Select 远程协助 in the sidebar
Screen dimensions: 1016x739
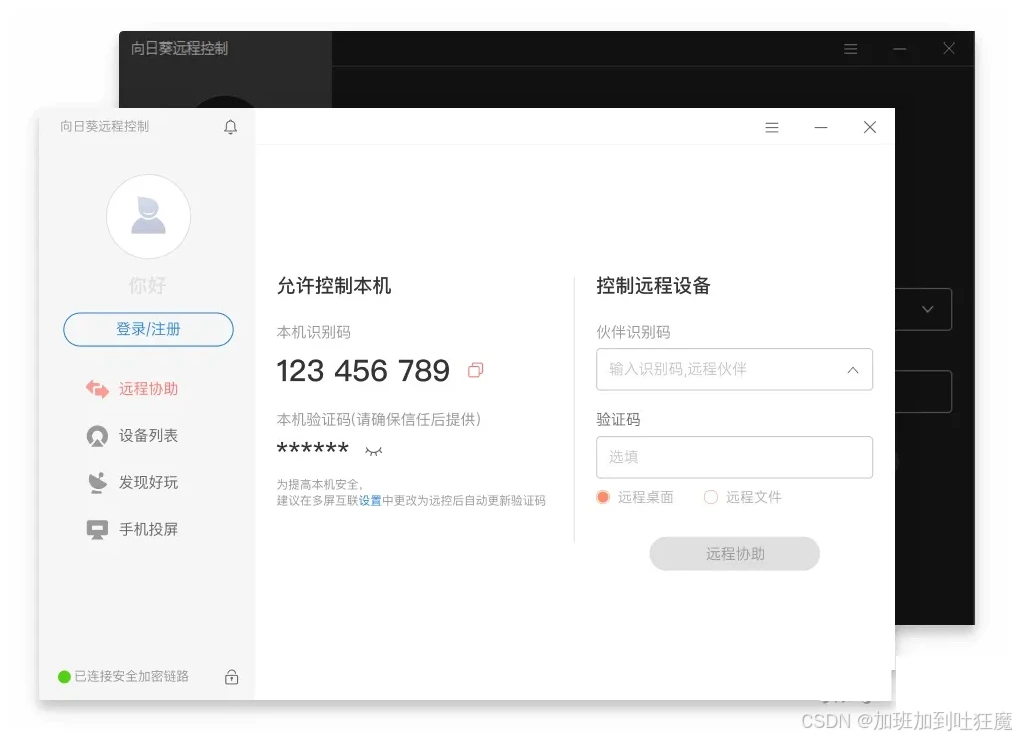(x=132, y=389)
